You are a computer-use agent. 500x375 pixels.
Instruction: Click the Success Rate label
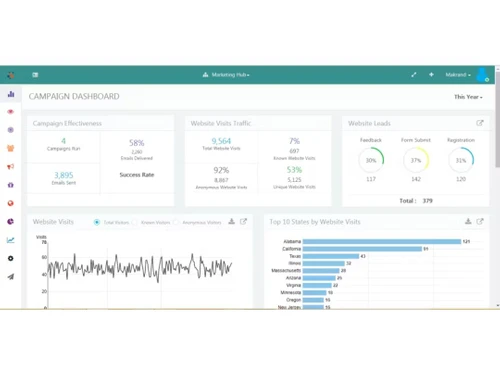[137, 175]
